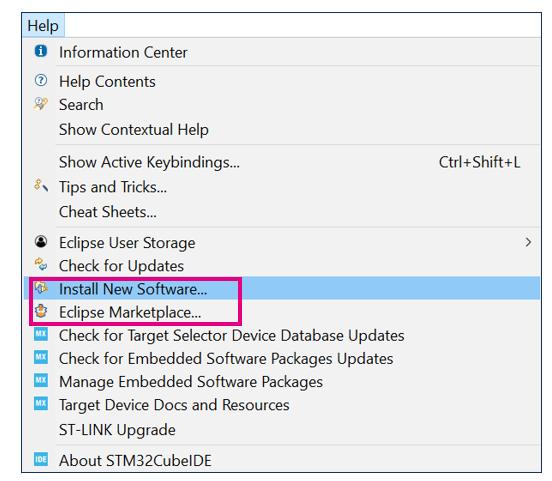Expand the Eclipse User Storage submenu arrow
Viewport: 552px width, 481px height.
click(528, 242)
